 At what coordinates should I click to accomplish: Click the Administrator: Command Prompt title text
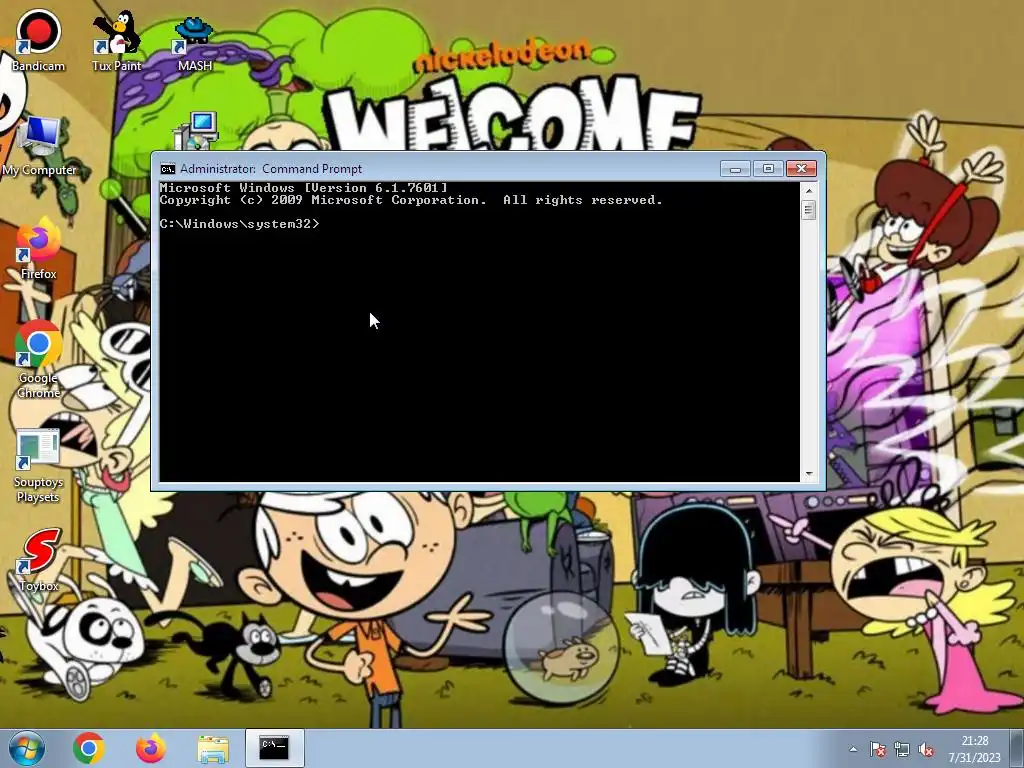coord(271,169)
